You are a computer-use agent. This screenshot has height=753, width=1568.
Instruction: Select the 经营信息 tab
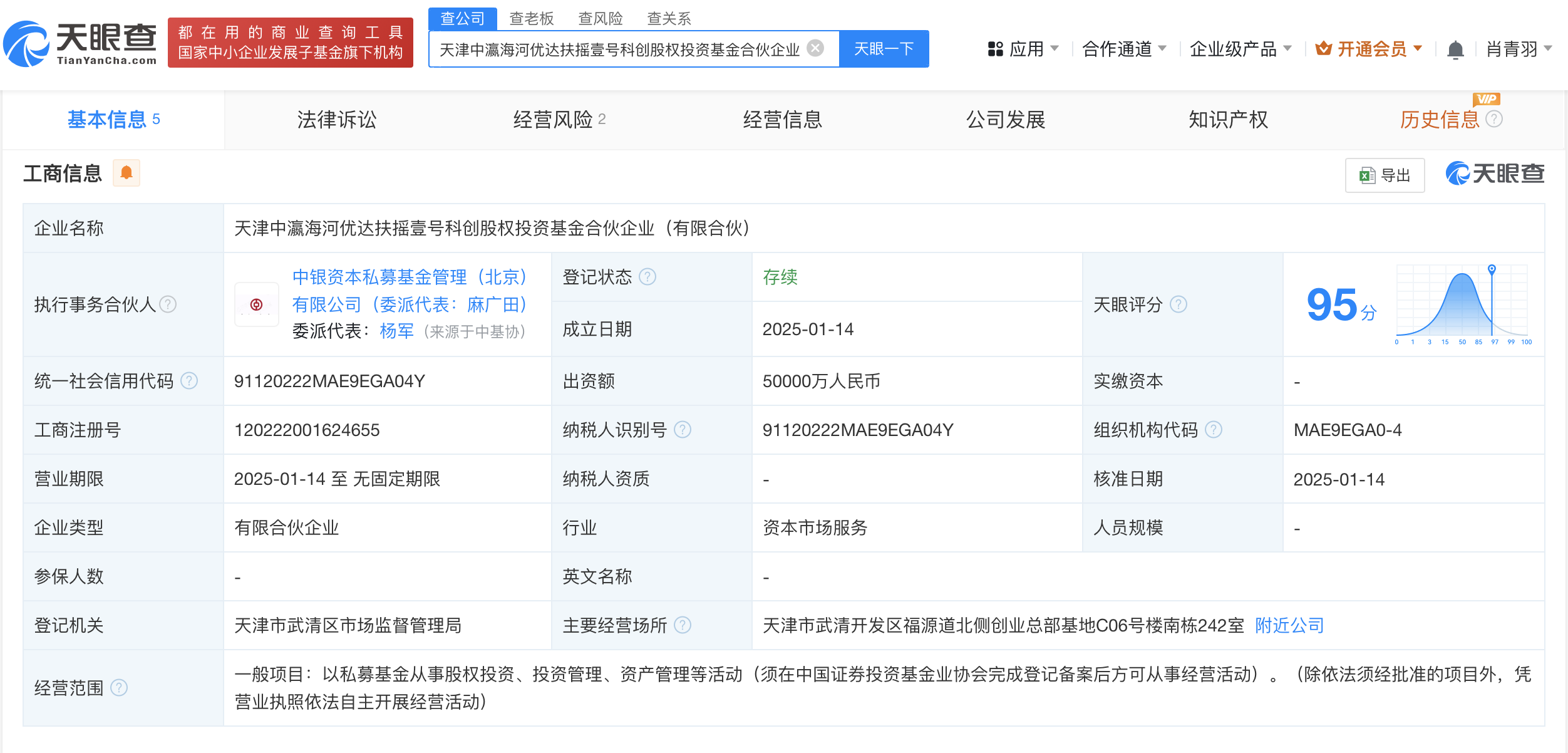click(783, 120)
